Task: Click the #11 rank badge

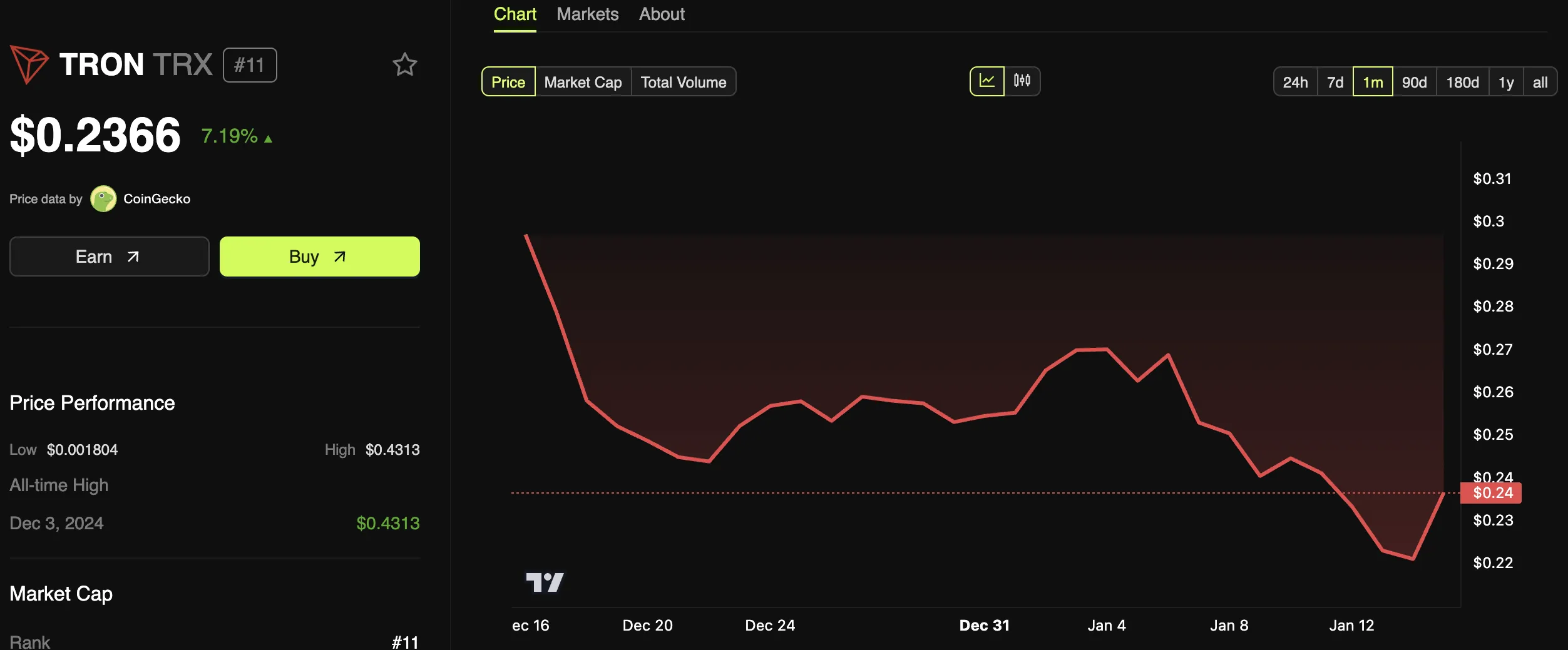Action: tap(250, 65)
